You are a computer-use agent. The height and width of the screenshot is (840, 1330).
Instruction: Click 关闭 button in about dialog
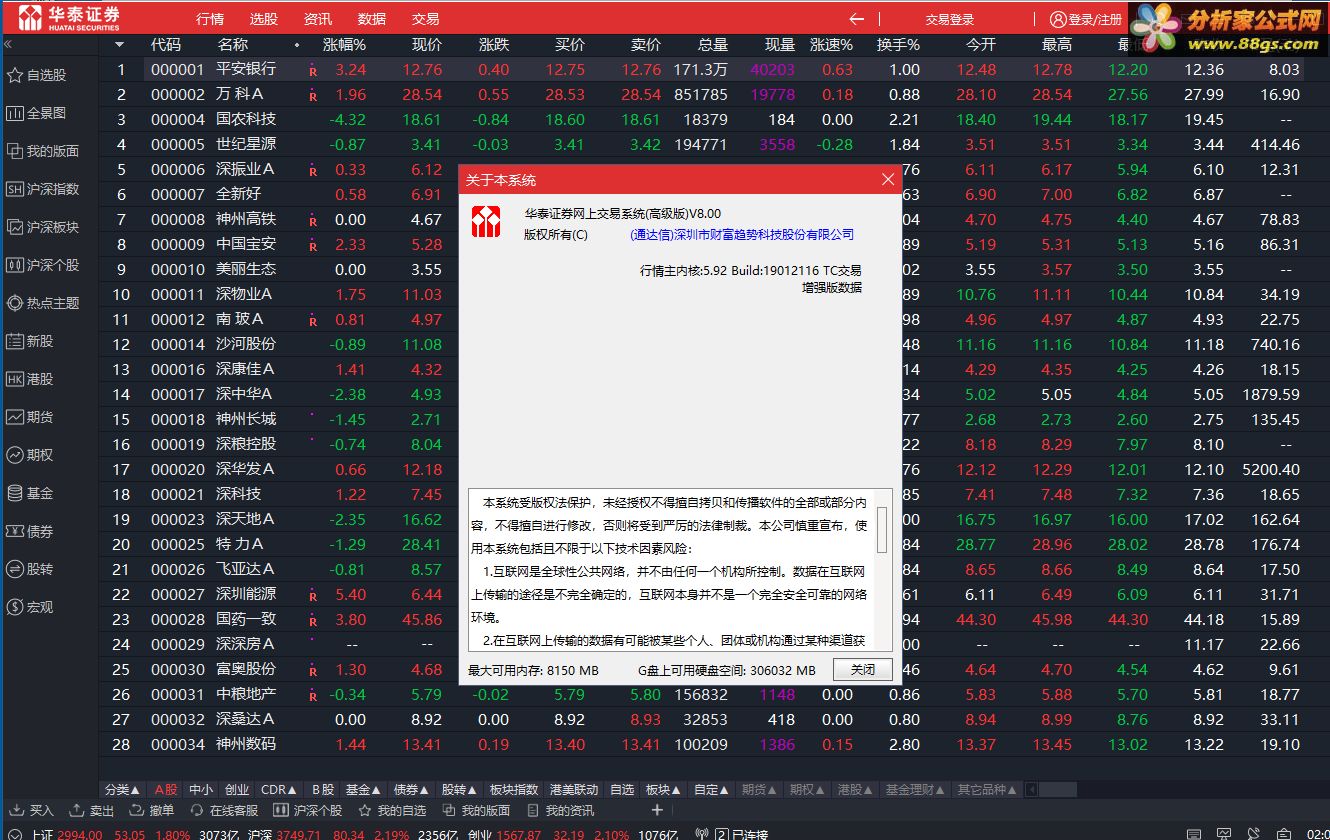point(863,670)
